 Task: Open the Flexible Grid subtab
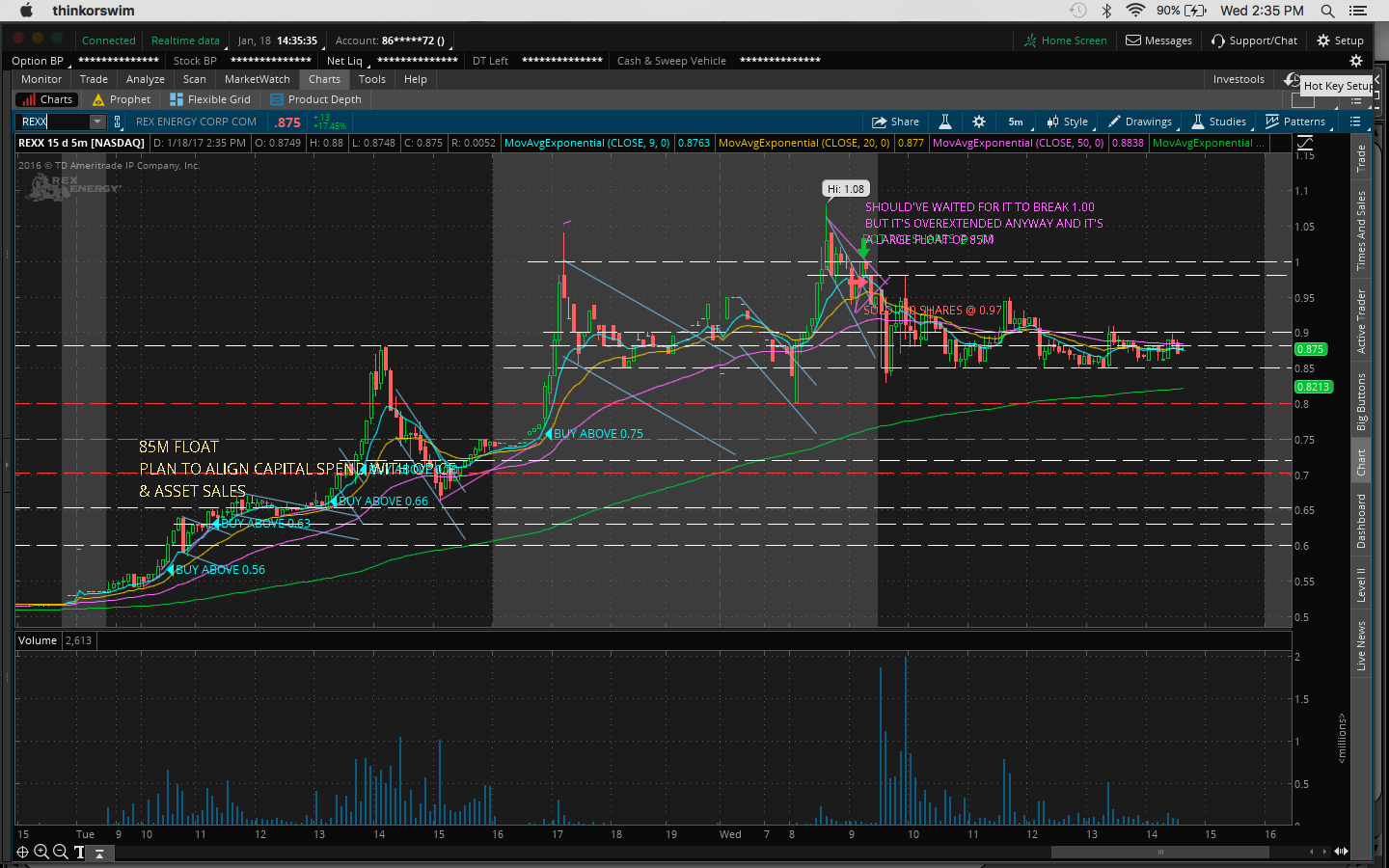point(210,99)
